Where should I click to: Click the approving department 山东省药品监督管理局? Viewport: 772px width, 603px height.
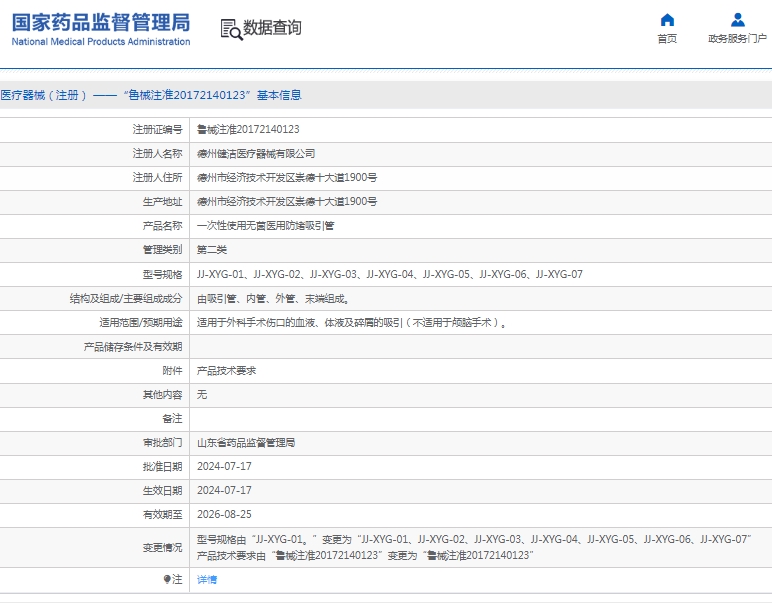(x=246, y=443)
